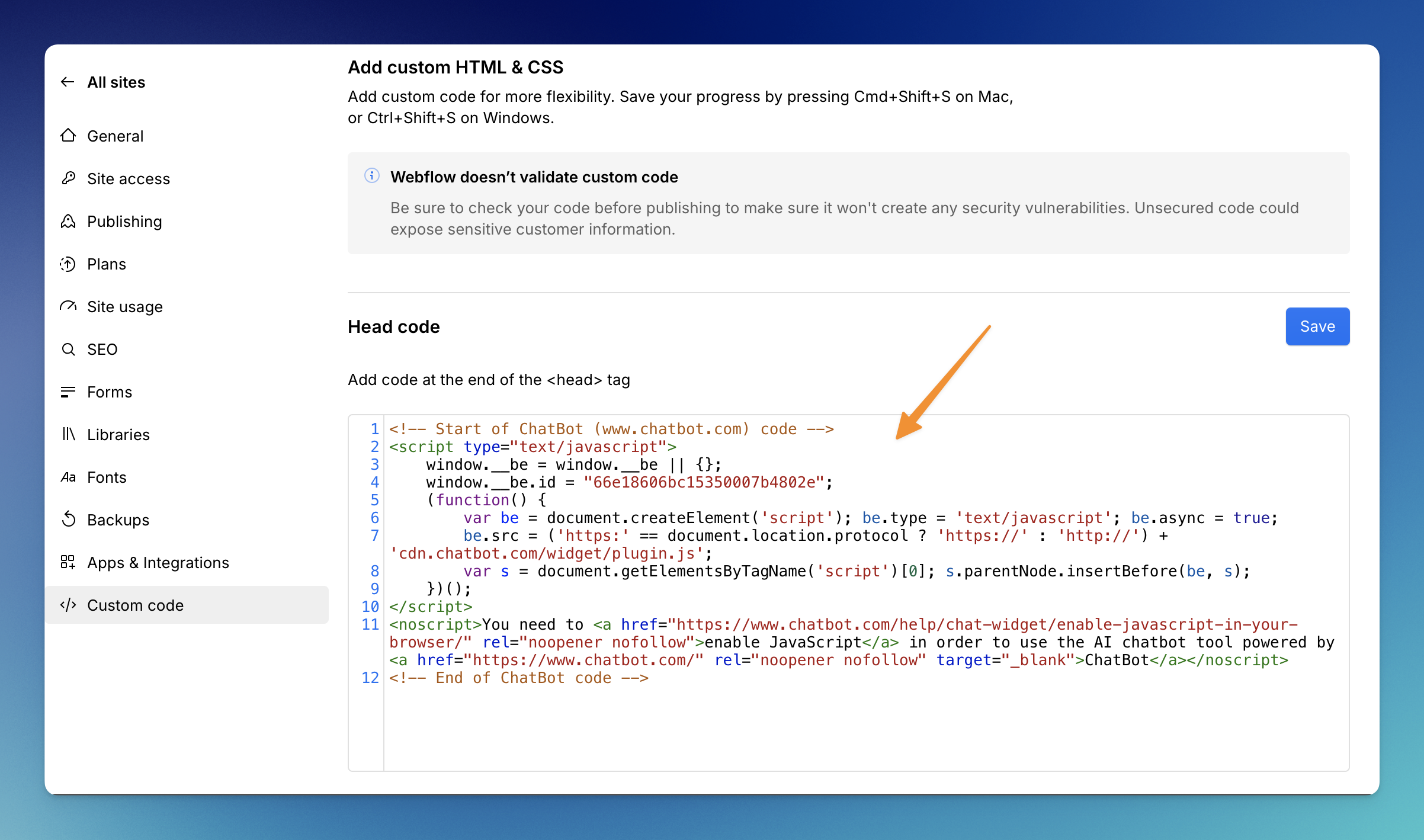Click the Plans circular arrow icon
Screen dimensions: 1424x840
pos(68,264)
